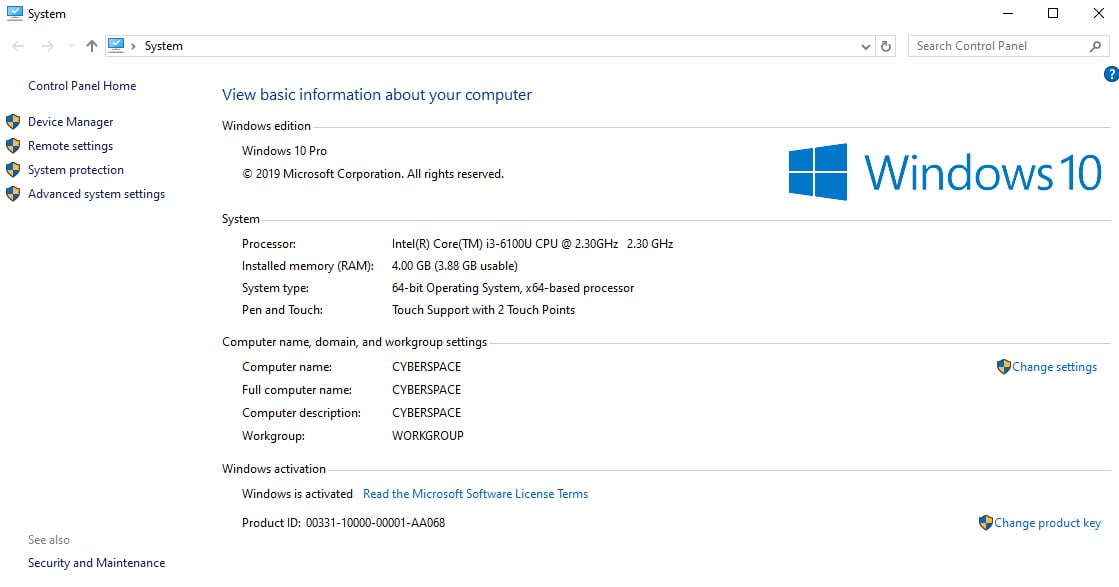Open the Microsoft Software License Terms link
The width and height of the screenshot is (1119, 587).
coord(475,493)
